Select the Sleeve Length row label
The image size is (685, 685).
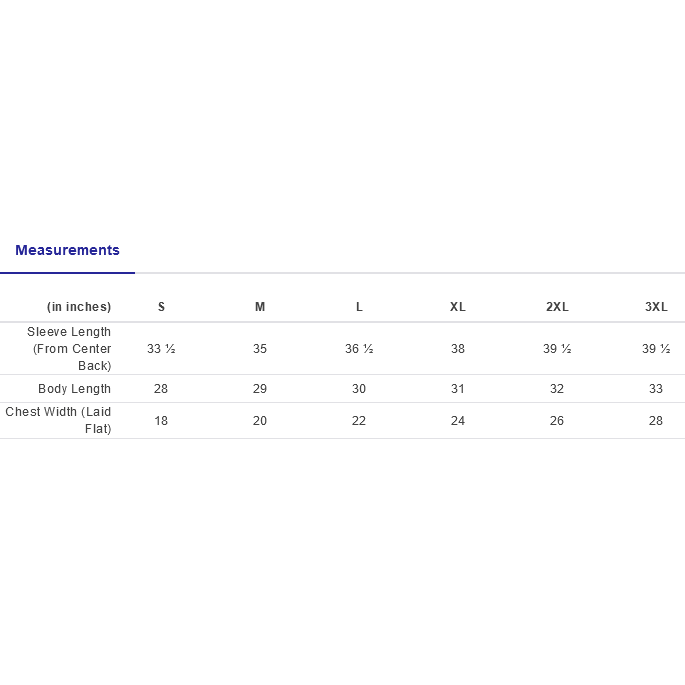coord(69,349)
